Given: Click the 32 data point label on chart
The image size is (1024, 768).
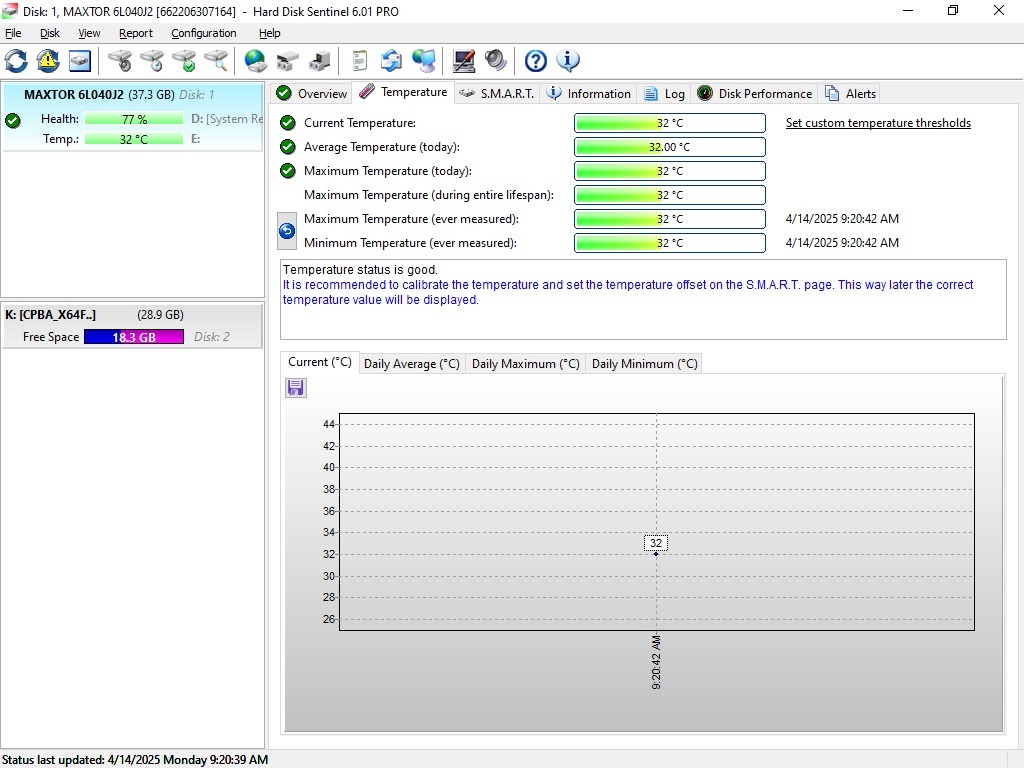Looking at the screenshot, I should click(656, 543).
